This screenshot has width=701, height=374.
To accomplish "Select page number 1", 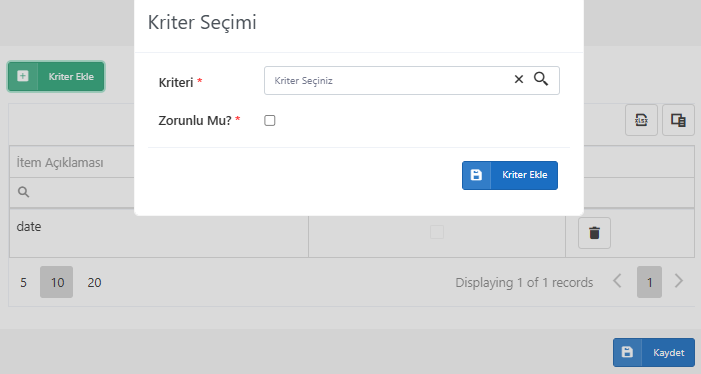I will coord(650,282).
